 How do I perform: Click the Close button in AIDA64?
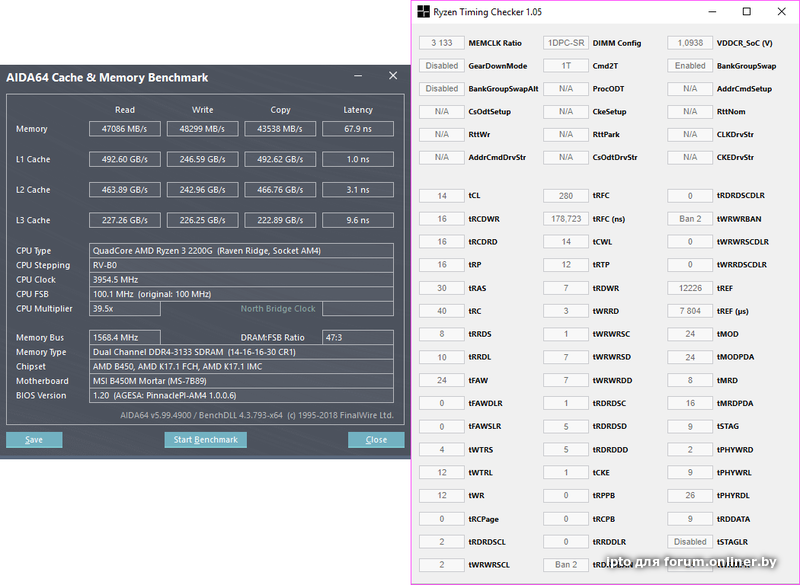(x=376, y=440)
